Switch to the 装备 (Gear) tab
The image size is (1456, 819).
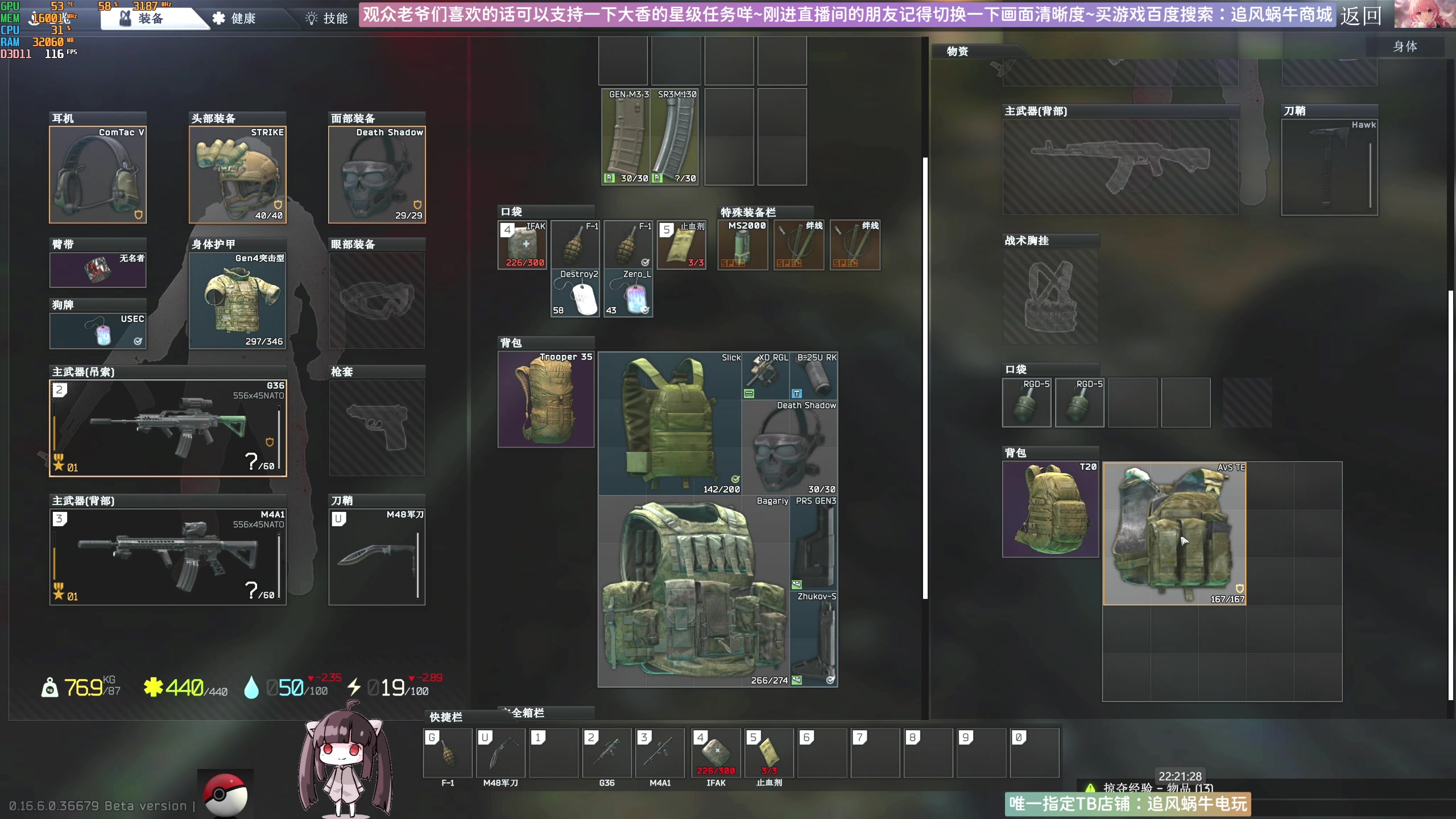tap(150, 18)
